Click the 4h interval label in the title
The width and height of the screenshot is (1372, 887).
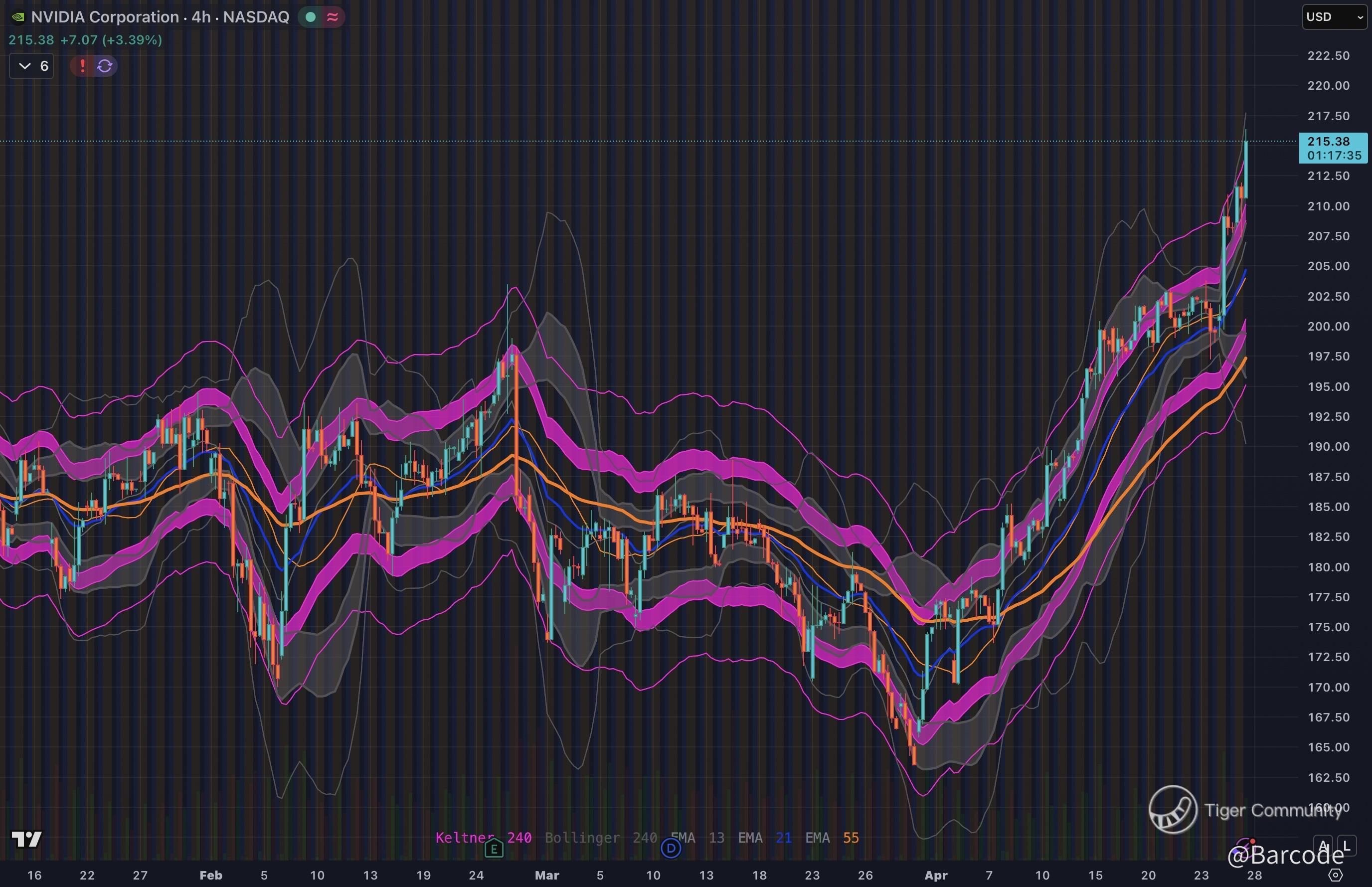click(x=201, y=17)
